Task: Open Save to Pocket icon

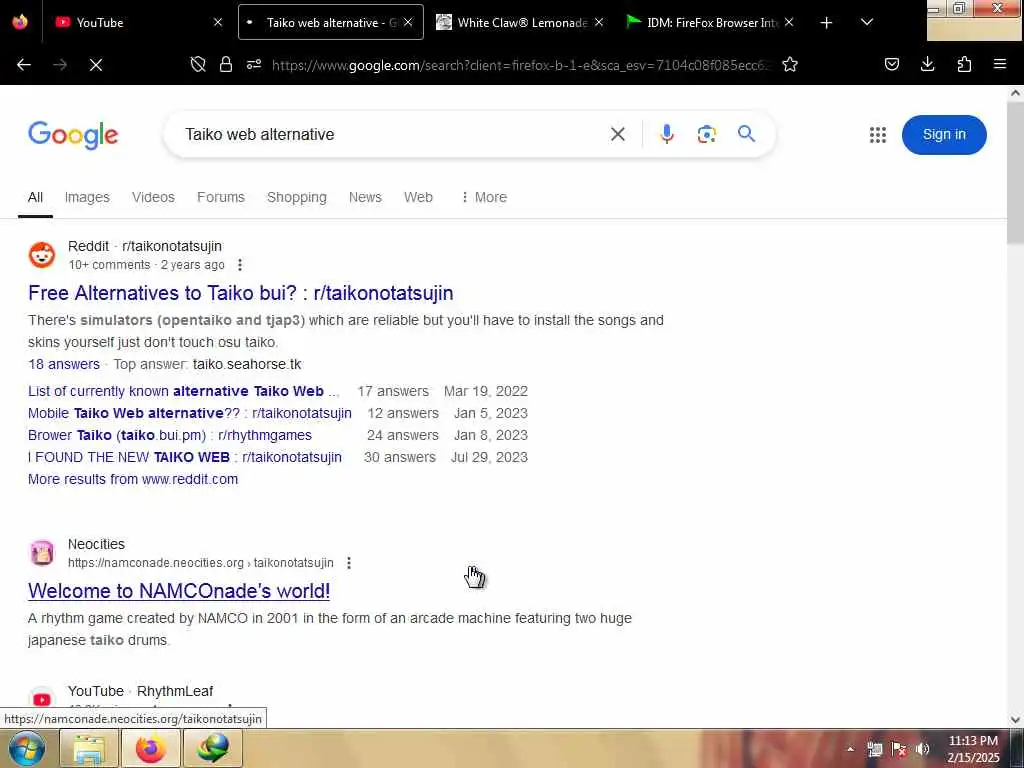Action: click(x=892, y=64)
